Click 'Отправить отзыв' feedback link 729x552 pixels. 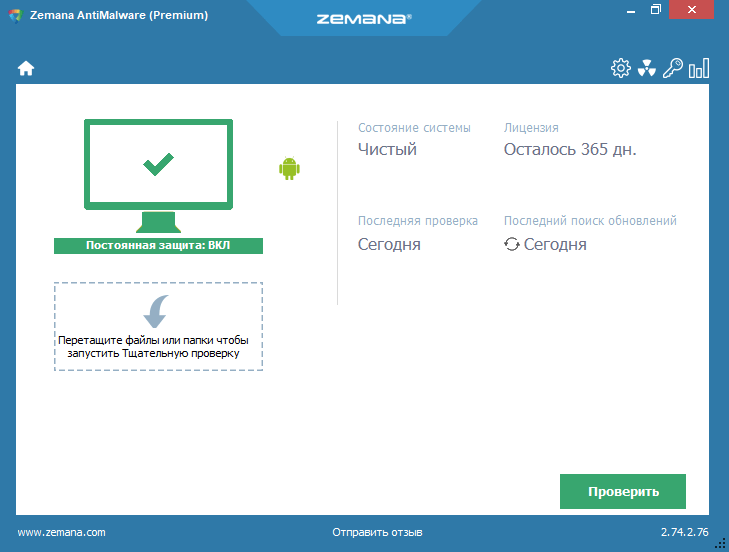click(x=377, y=532)
